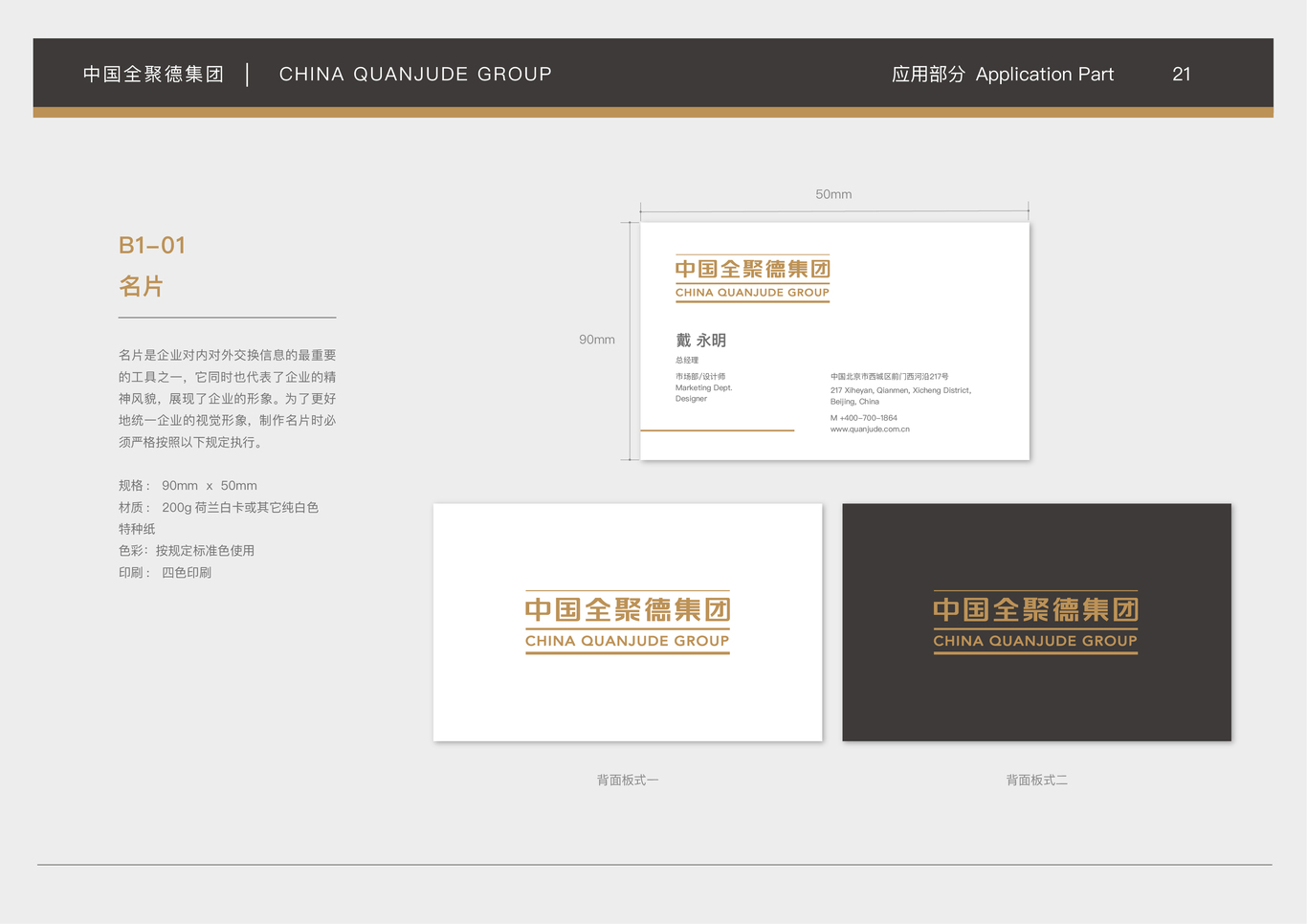Click the 材质 200g paper spec line

click(x=218, y=507)
